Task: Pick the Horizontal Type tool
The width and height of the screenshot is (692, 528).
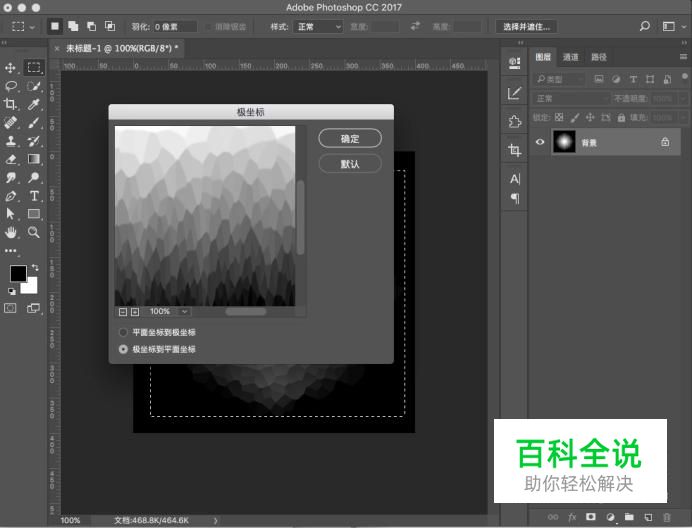Action: tap(34, 195)
